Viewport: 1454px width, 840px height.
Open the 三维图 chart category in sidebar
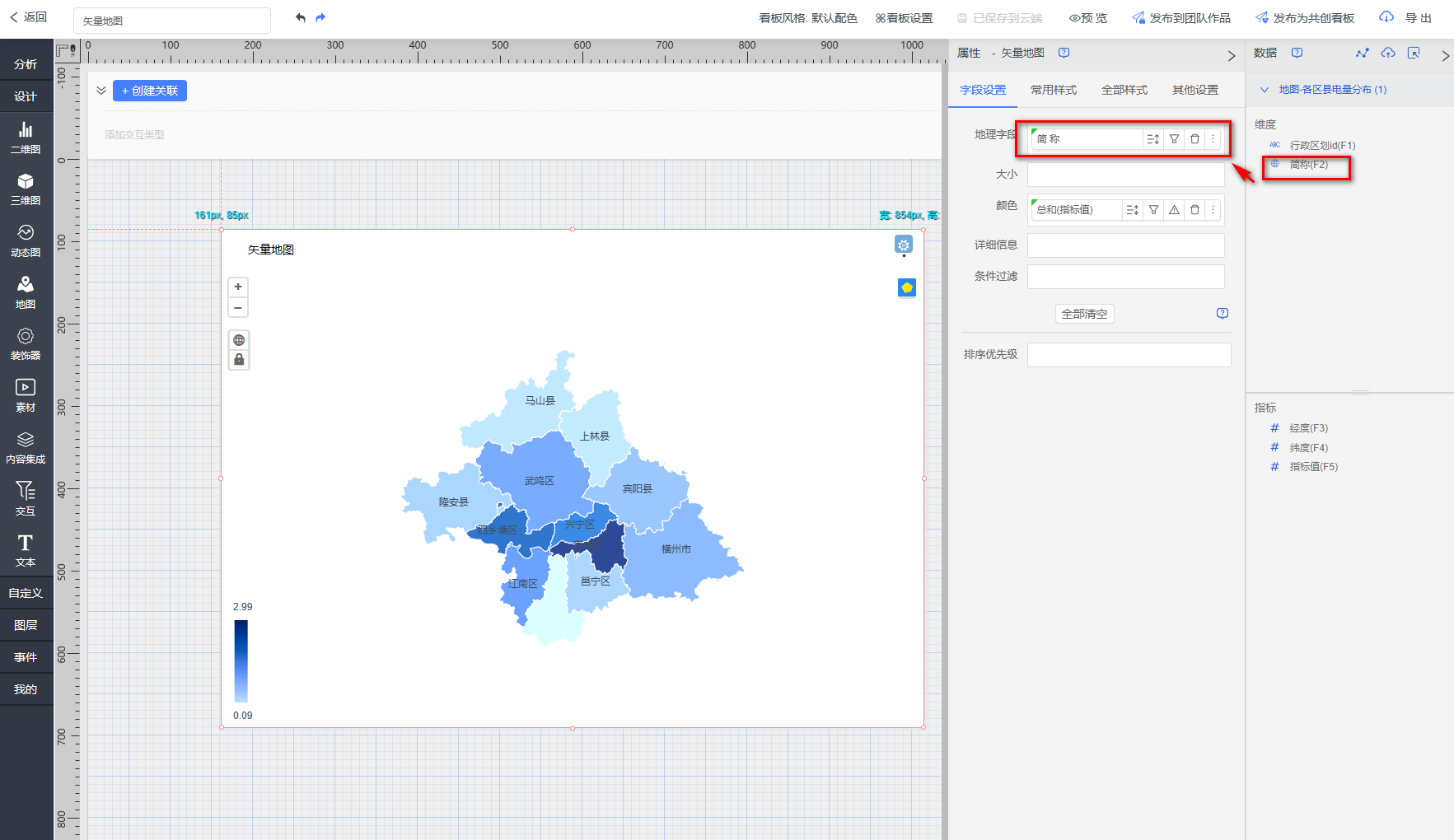[x=26, y=189]
